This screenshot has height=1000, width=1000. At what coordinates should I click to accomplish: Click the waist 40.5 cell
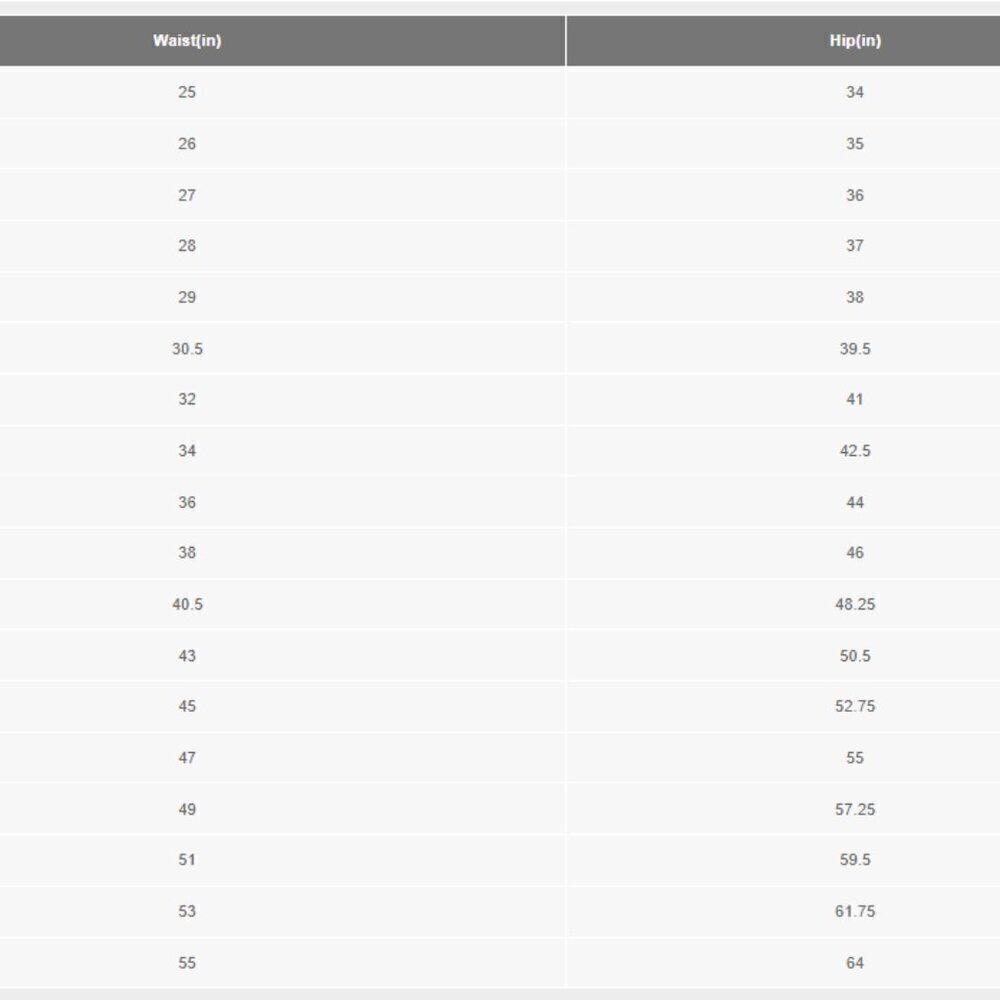pos(187,604)
